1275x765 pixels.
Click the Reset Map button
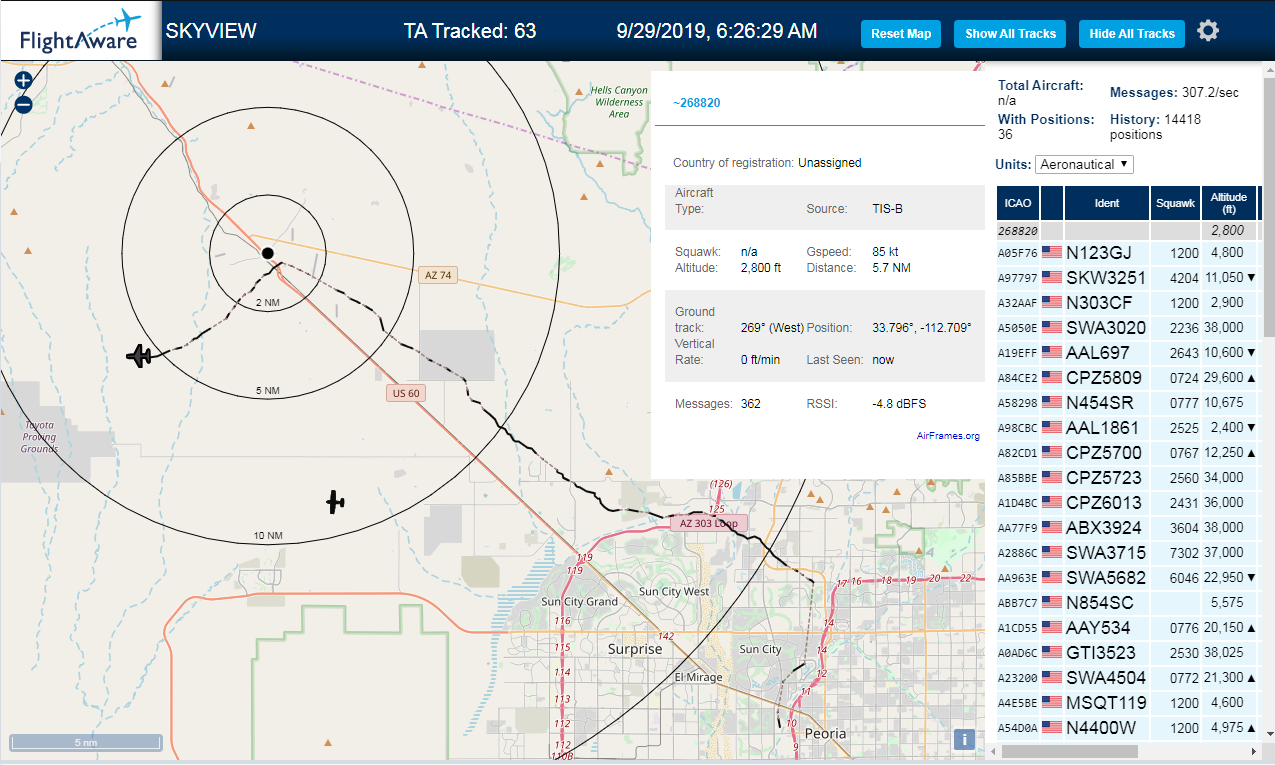click(x=901, y=33)
